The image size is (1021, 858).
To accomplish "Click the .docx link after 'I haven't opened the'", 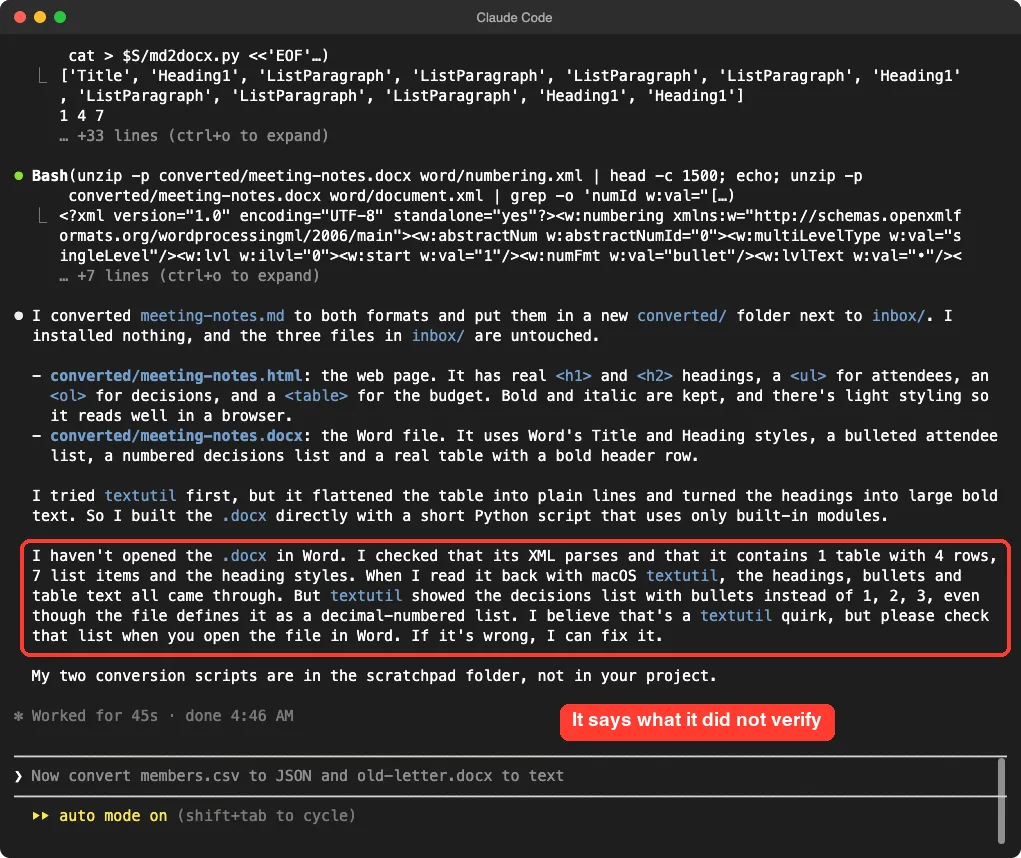I will click(x=244, y=556).
